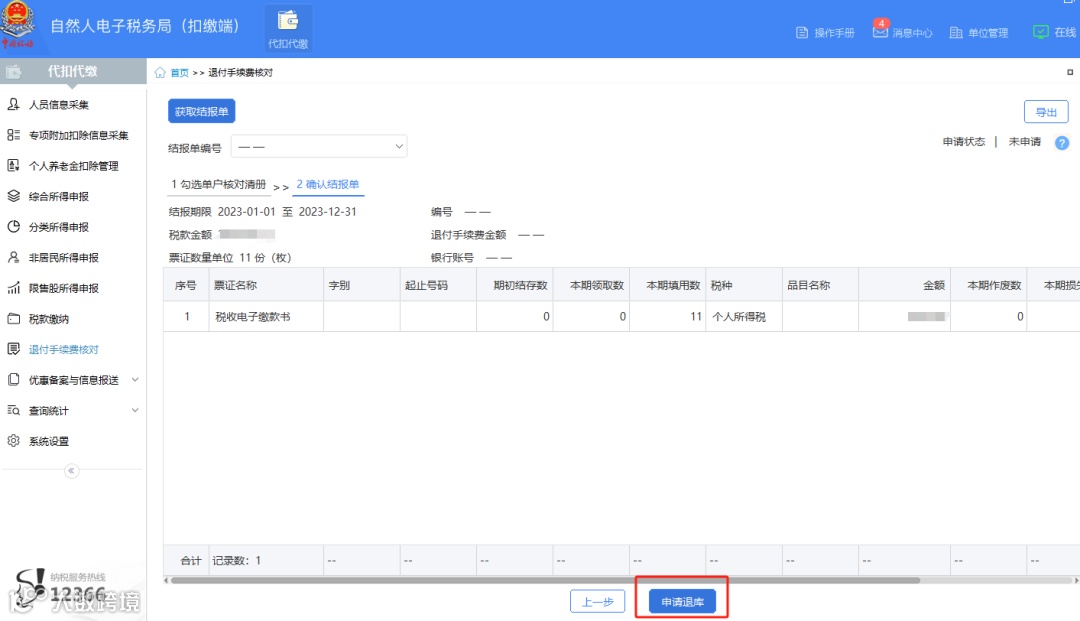1080x621 pixels.
Task: Click 导出 export button
Action: pos(1046,112)
